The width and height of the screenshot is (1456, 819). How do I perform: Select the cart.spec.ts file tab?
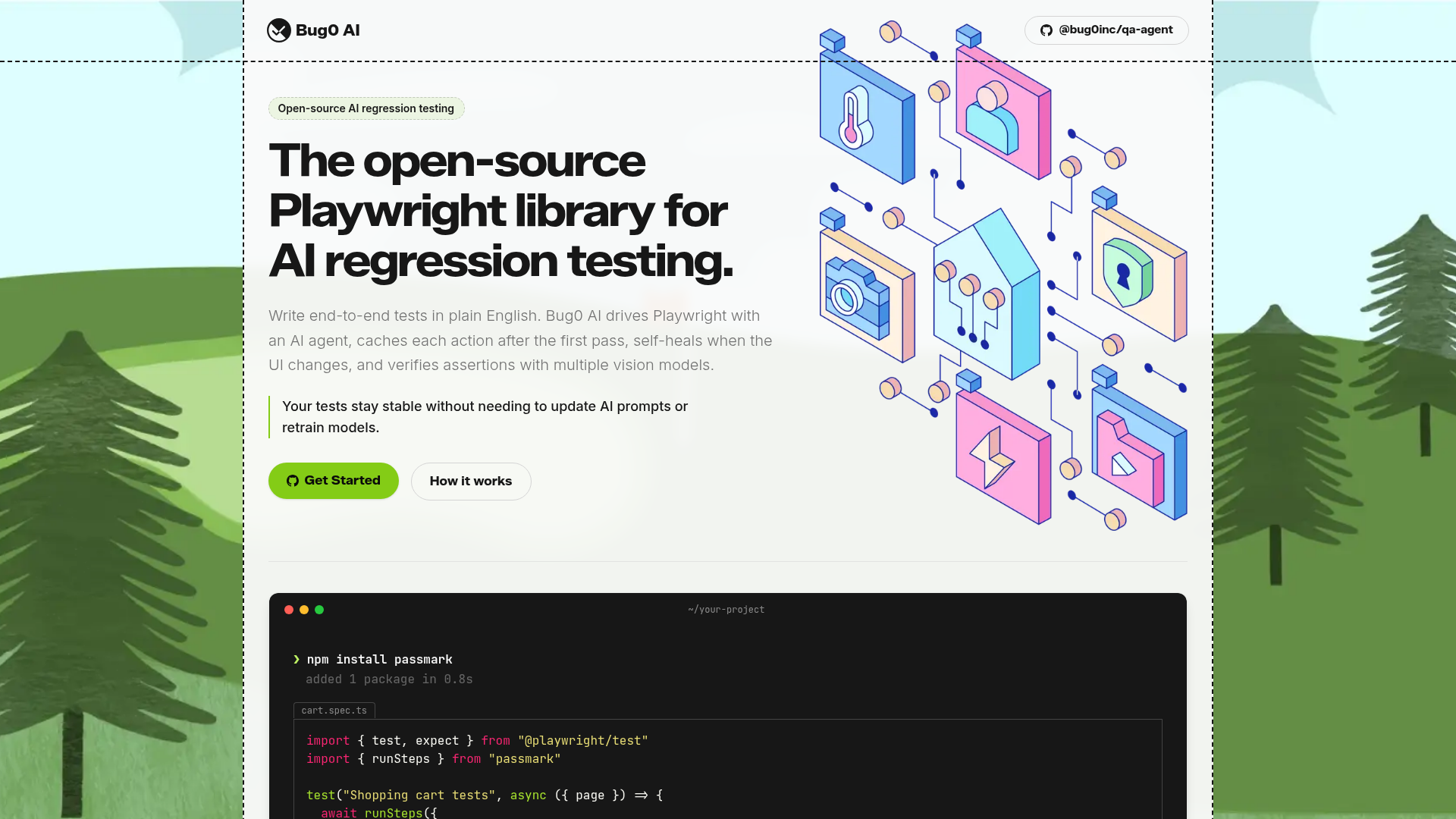334,711
